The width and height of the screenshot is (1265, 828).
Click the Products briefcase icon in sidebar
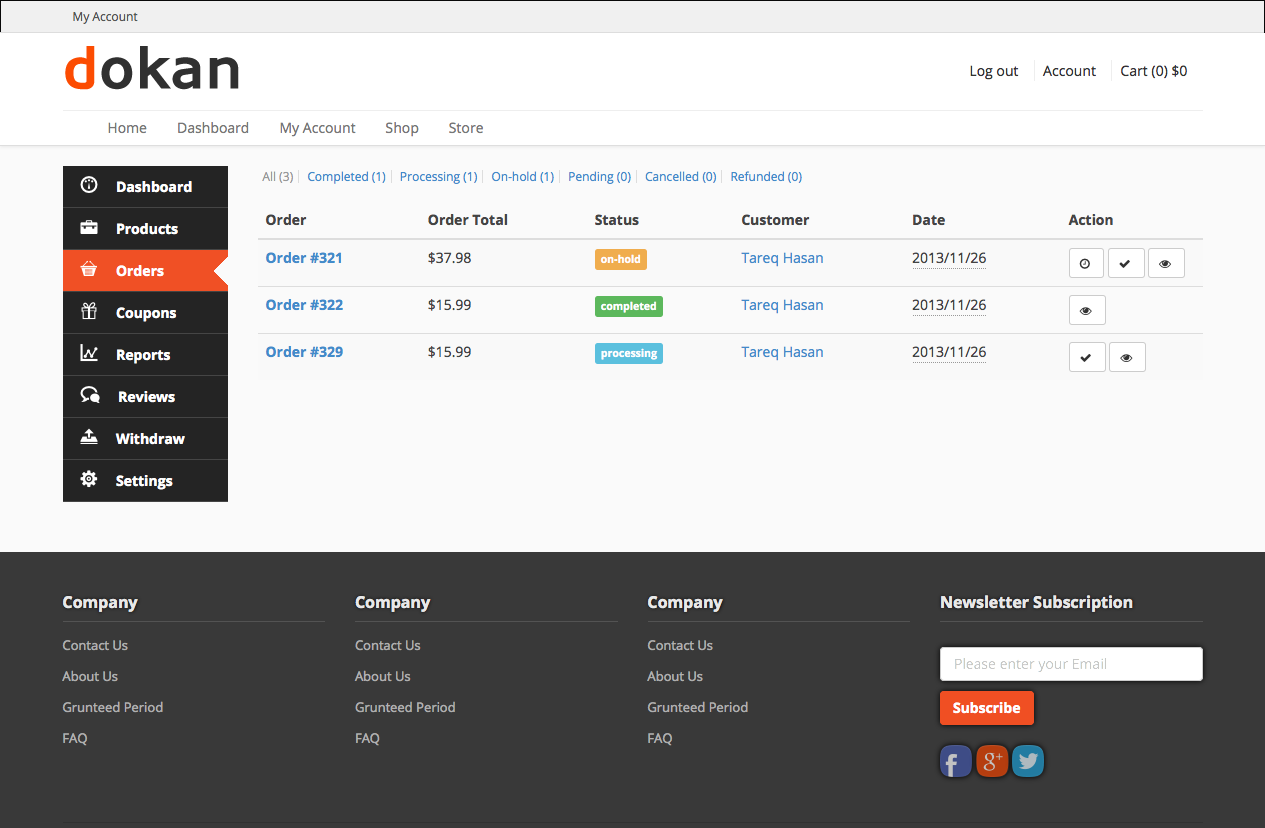89,228
